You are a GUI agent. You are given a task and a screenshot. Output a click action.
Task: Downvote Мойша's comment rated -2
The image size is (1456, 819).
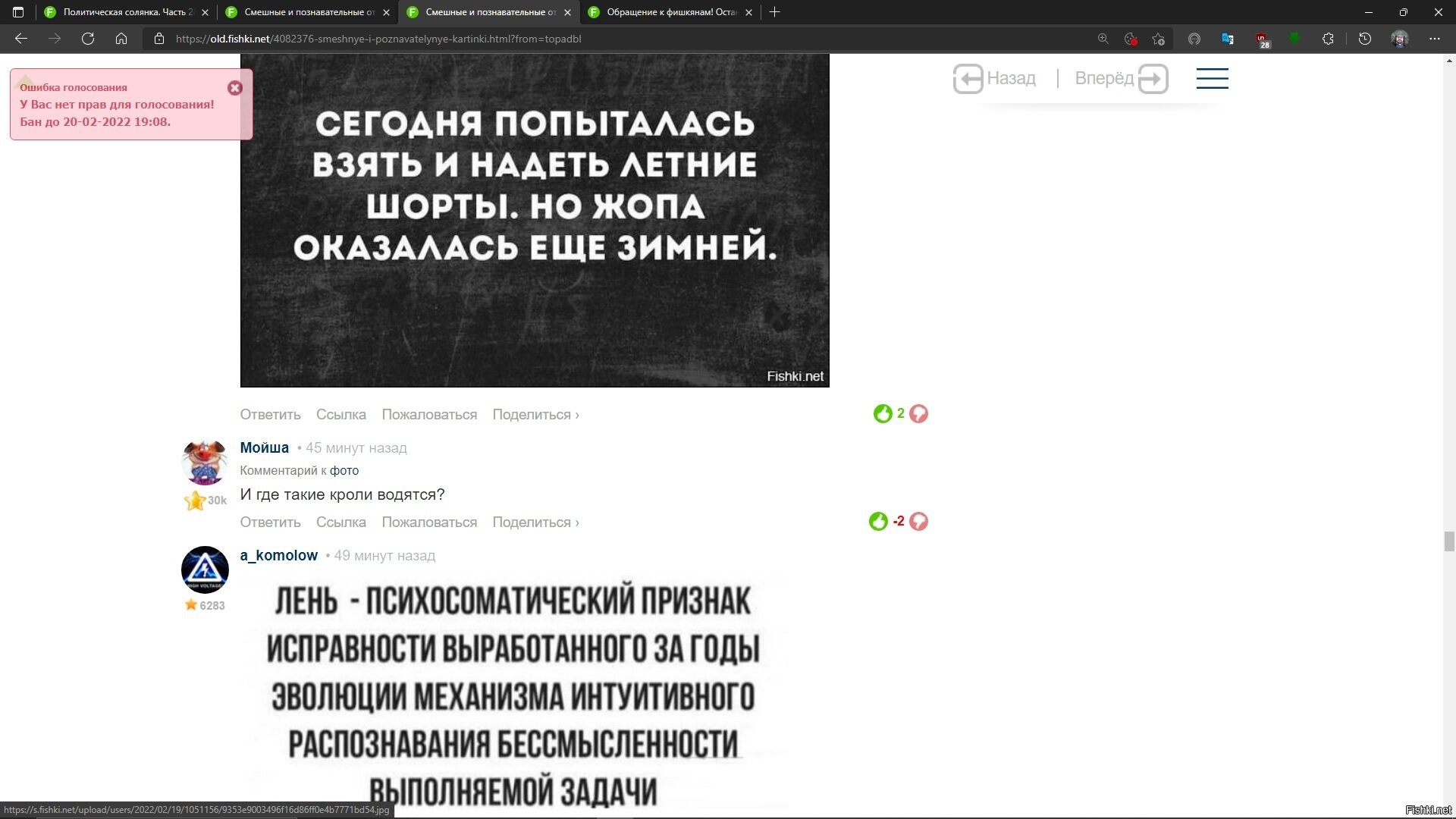pyautogui.click(x=918, y=521)
